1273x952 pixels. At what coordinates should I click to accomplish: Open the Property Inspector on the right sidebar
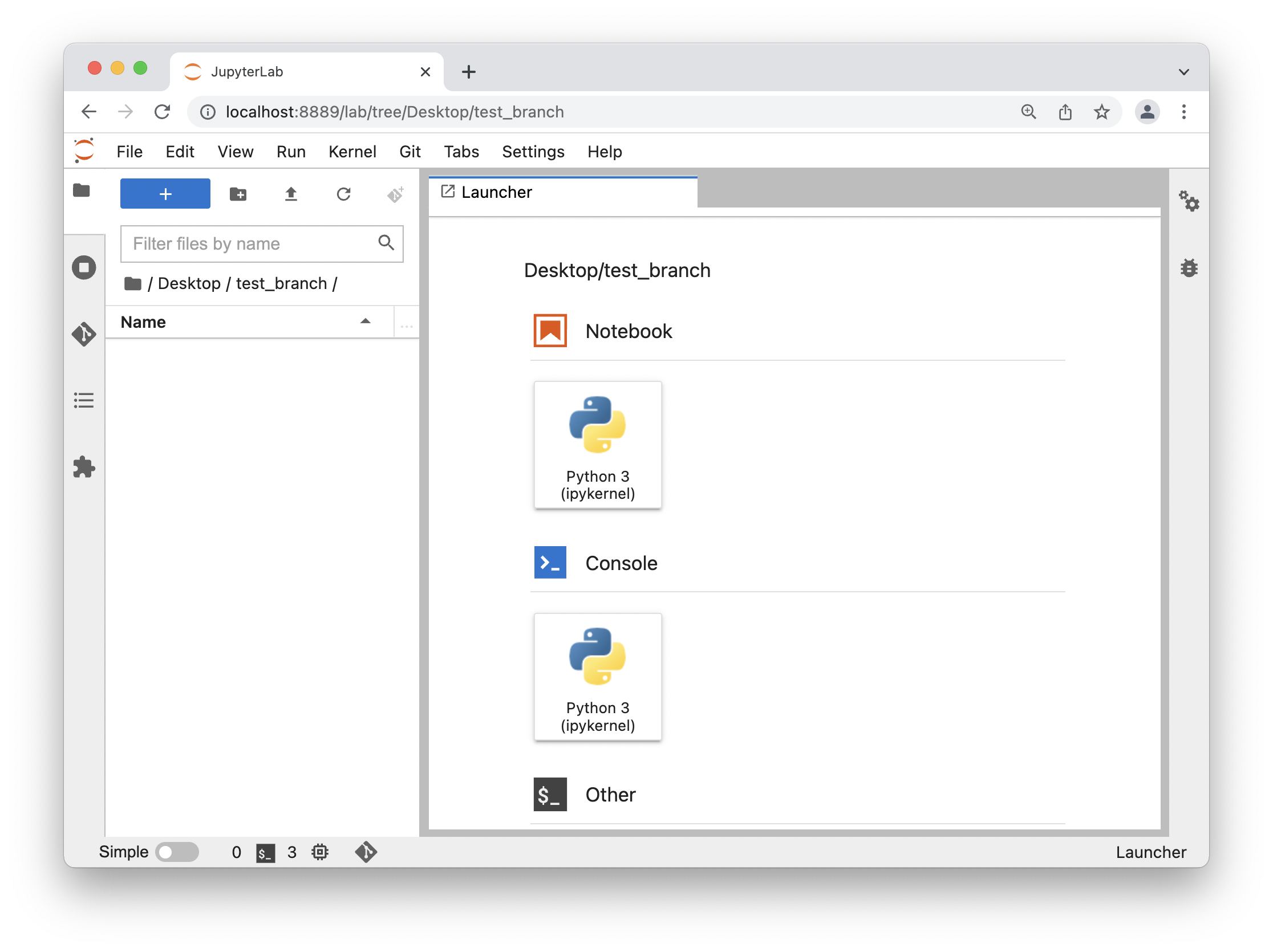tap(1190, 201)
